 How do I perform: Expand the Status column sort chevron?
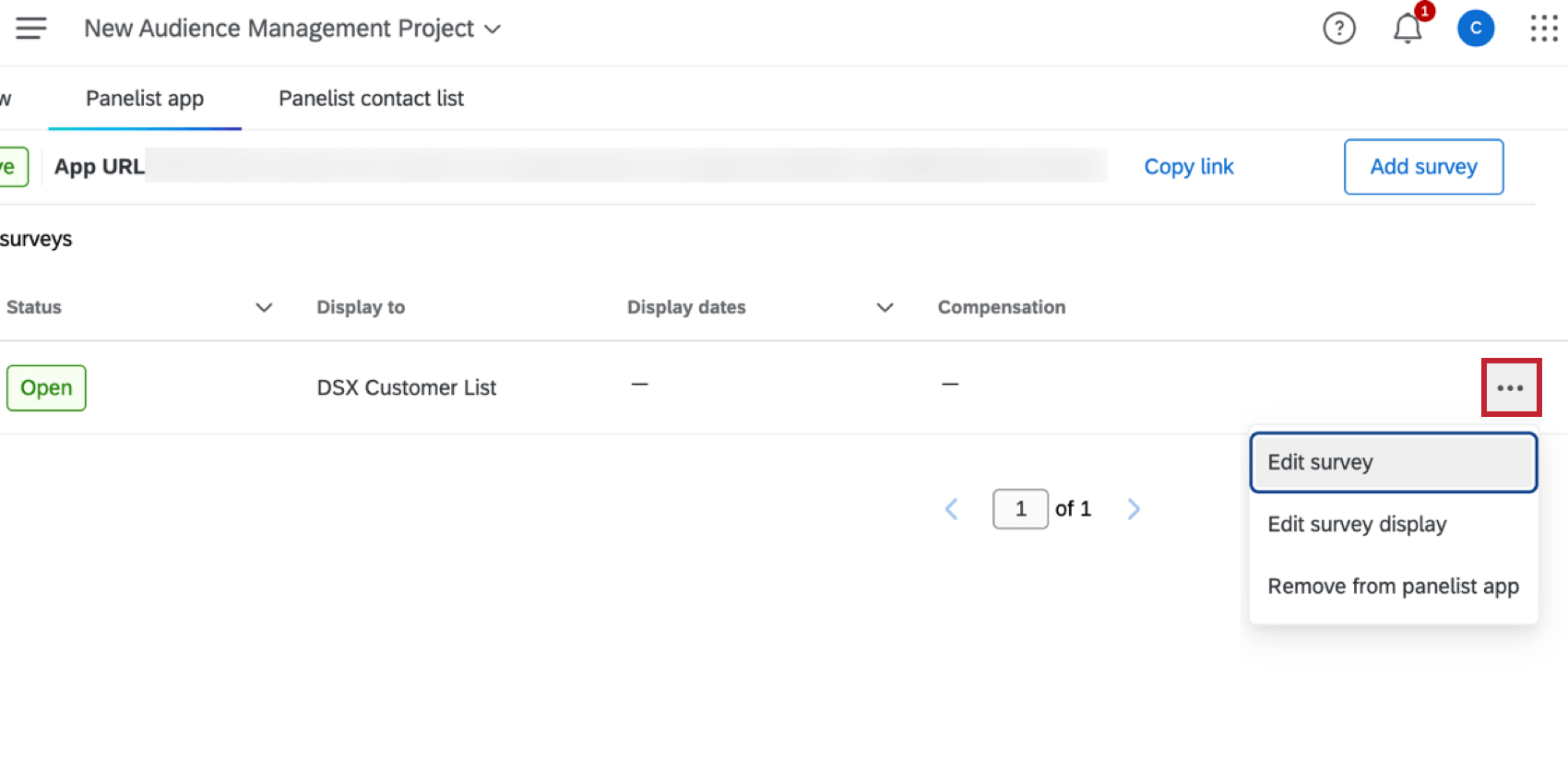tap(264, 307)
